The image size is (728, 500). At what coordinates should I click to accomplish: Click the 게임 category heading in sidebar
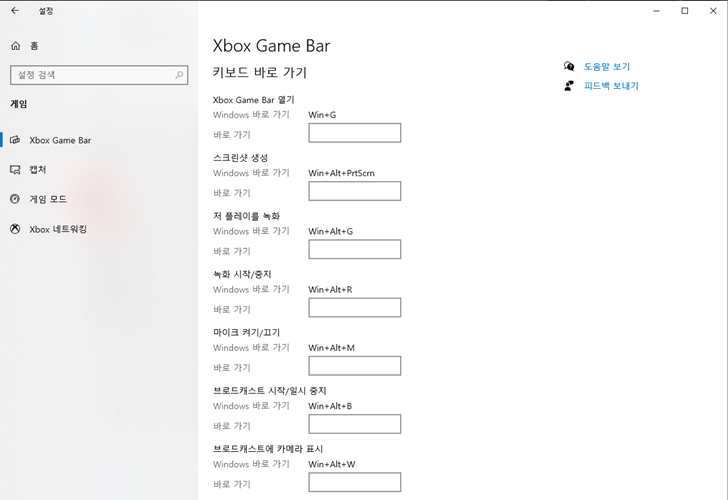tap(19, 104)
